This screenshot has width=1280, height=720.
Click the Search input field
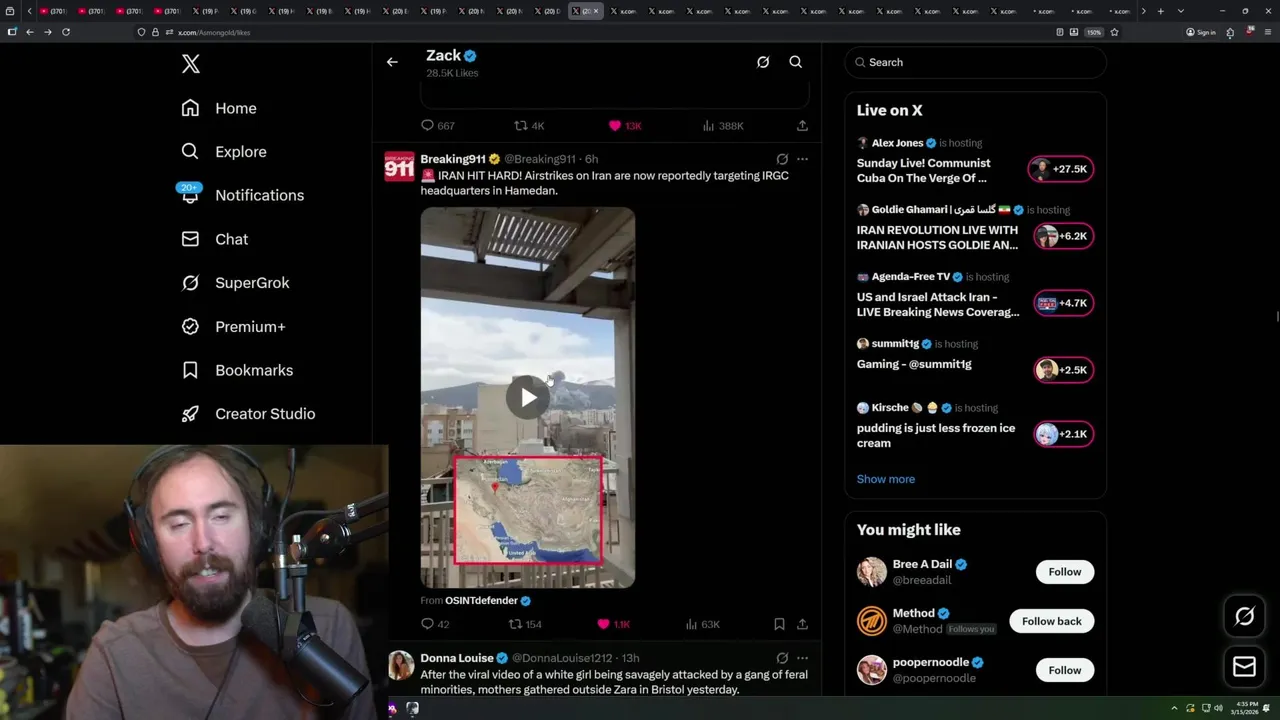coord(975,62)
